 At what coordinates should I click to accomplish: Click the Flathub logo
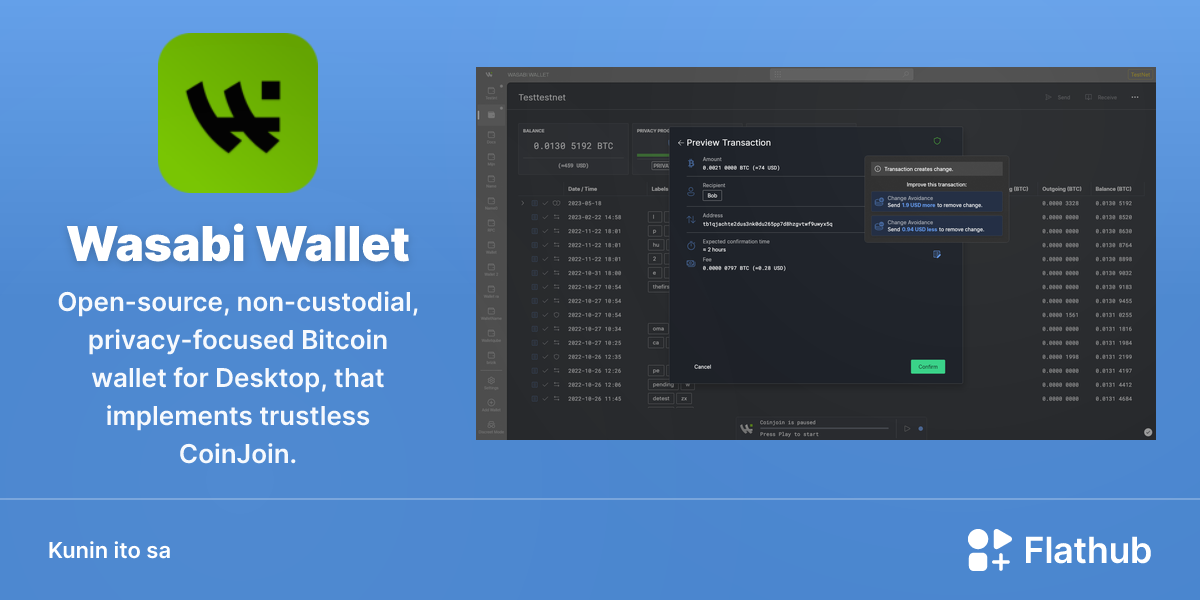(x=1060, y=551)
